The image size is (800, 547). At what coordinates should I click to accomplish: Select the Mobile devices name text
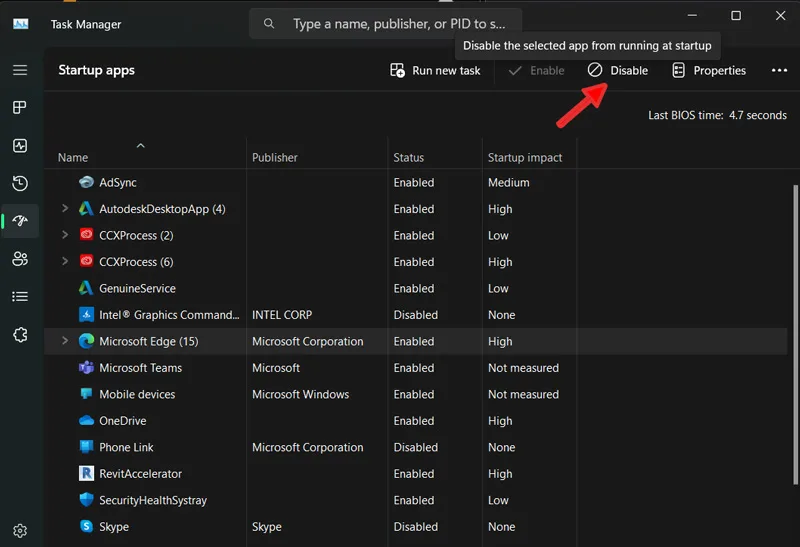click(x=137, y=394)
